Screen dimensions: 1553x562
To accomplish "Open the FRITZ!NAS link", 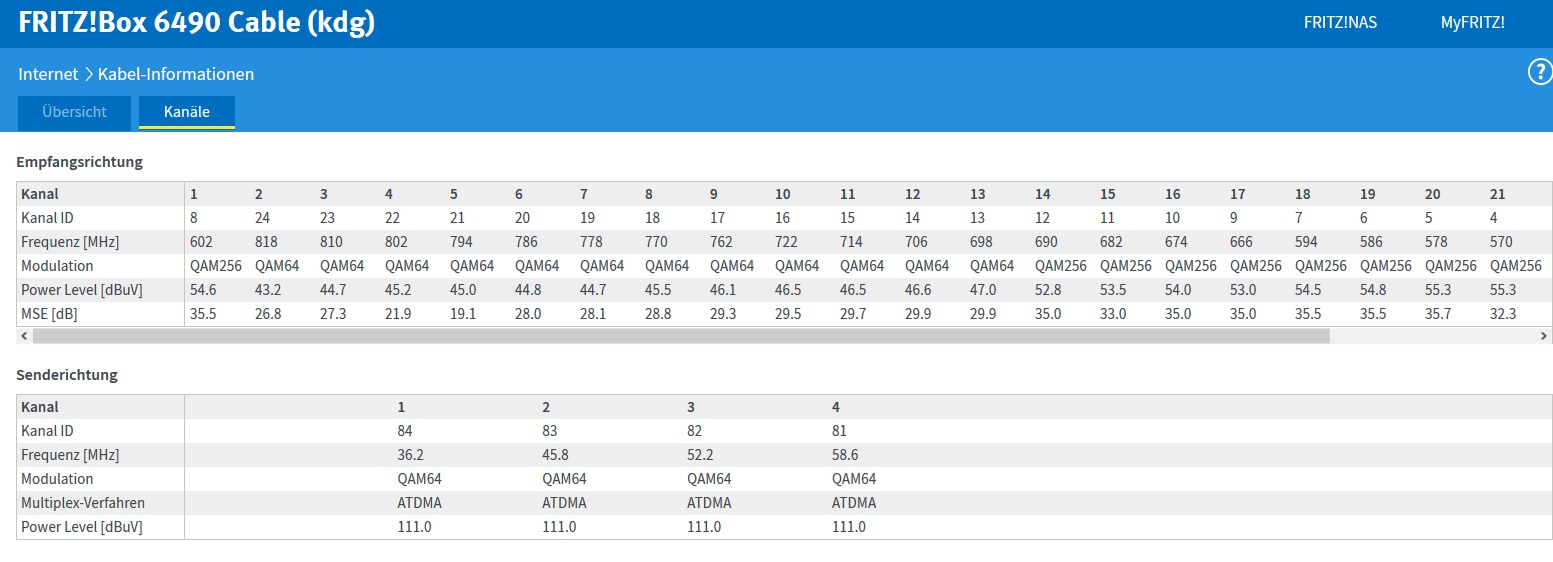I will (1340, 22).
